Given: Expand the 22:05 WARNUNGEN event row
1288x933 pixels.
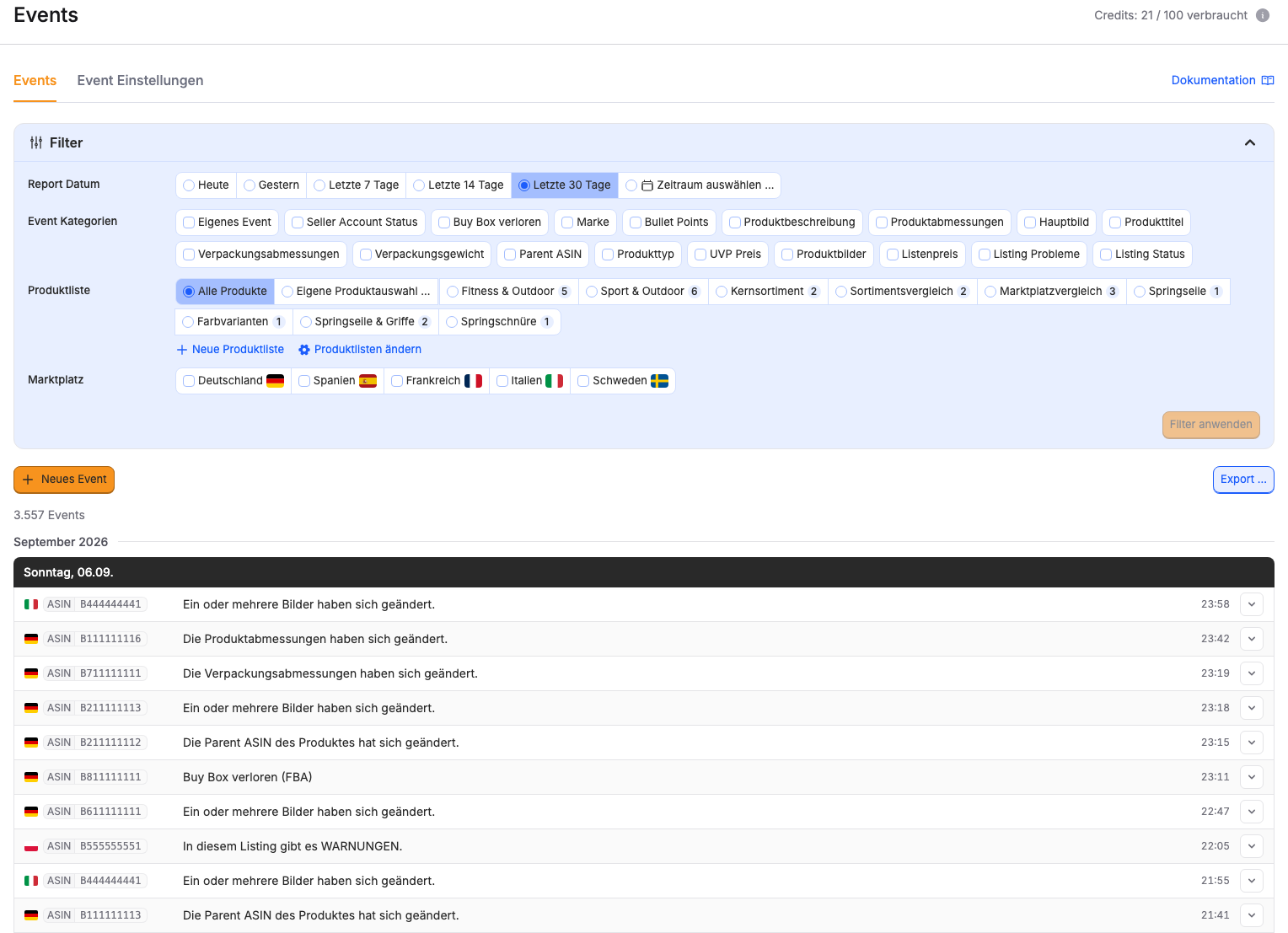Looking at the screenshot, I should tap(1252, 846).
